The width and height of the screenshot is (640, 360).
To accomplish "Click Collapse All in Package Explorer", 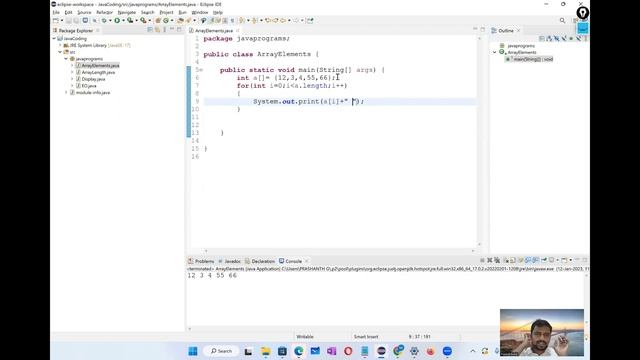I will [150, 30].
